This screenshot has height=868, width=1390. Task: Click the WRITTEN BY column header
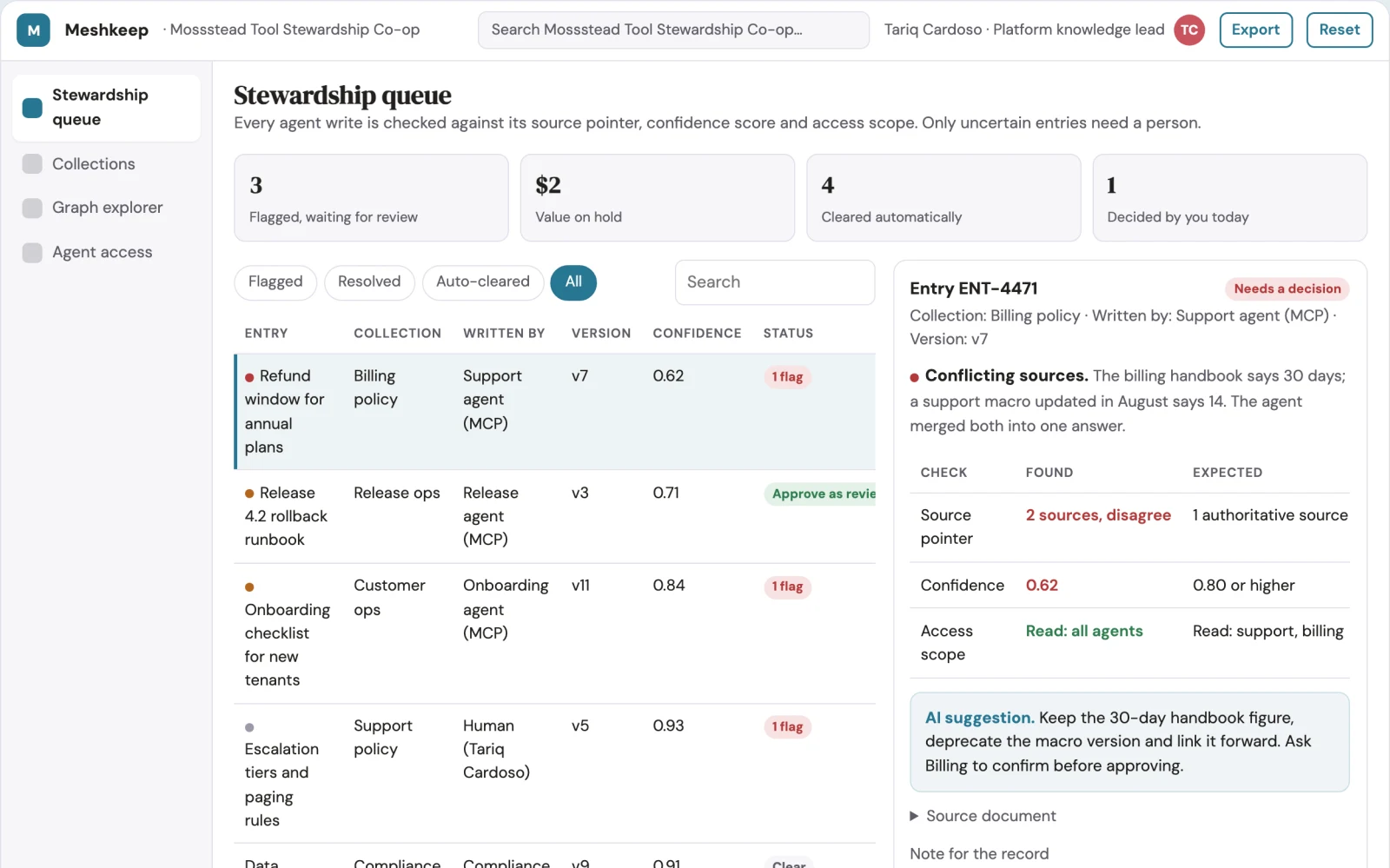[504, 334]
